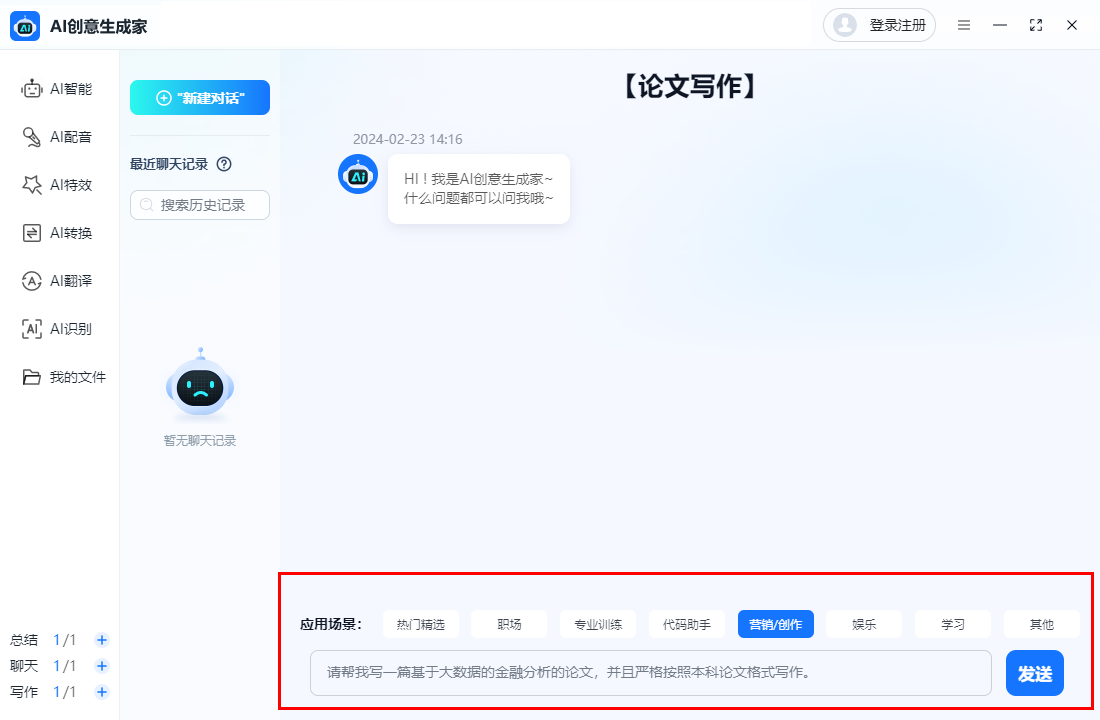Click the 新建对话 new chat button
1100x720 pixels.
tap(199, 97)
